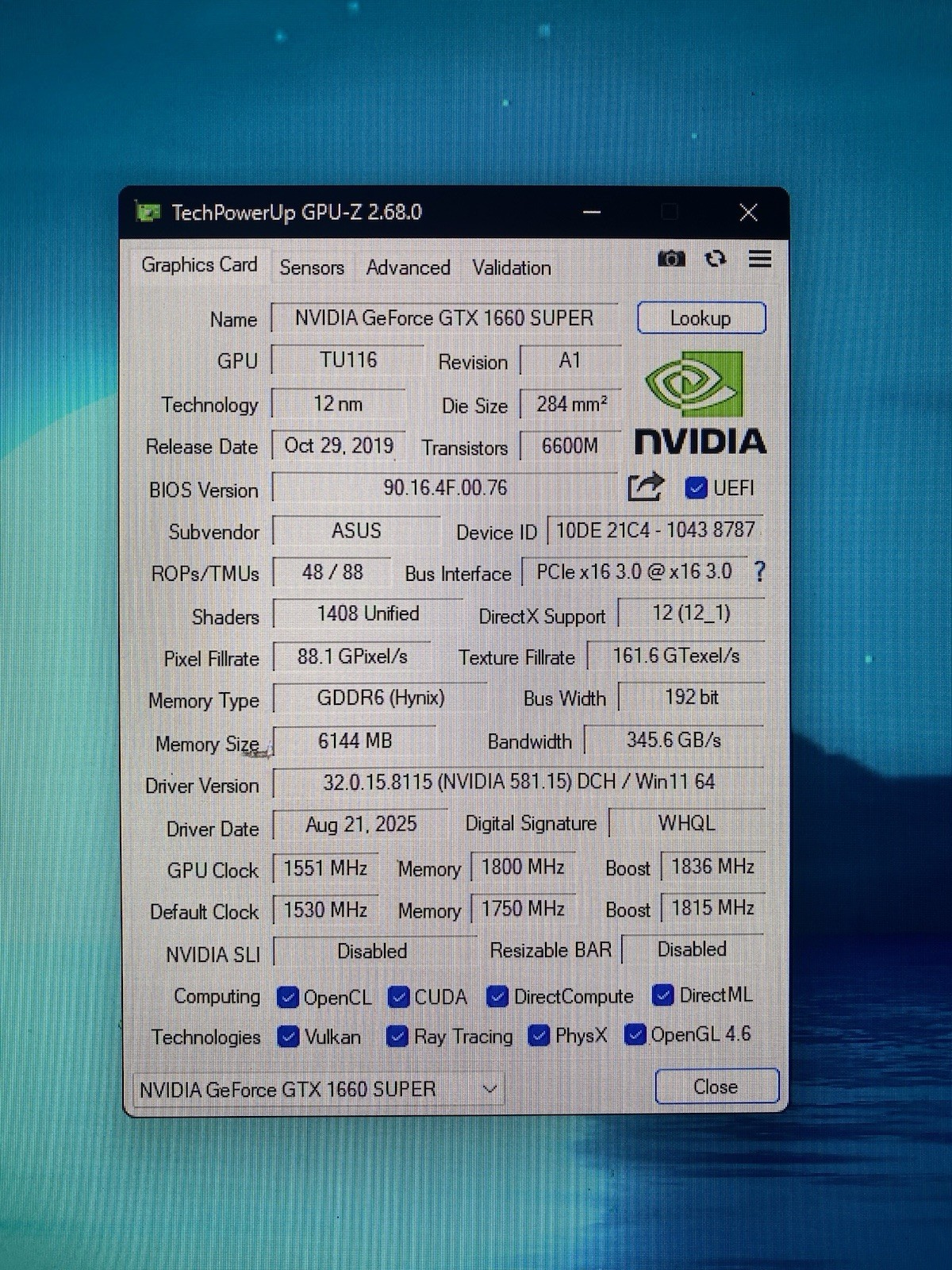Toggle the Vulkan checkbox
Image resolution: width=952 pixels, height=1270 pixels.
(289, 1037)
